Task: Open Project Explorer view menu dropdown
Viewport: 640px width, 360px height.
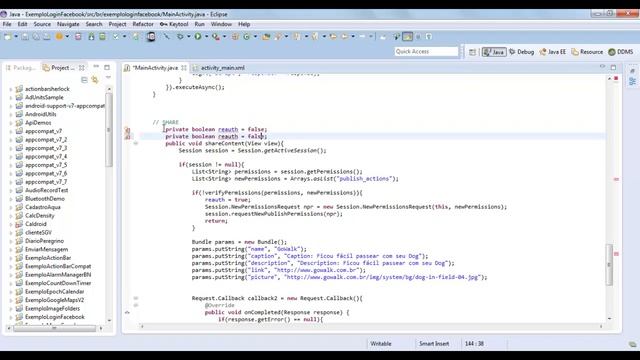Action: click(x=108, y=78)
